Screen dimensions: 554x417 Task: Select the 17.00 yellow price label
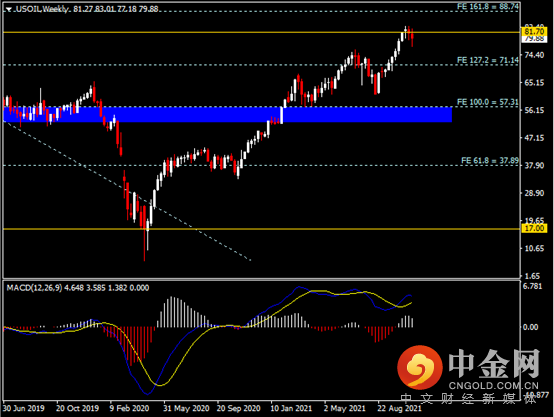(x=534, y=228)
